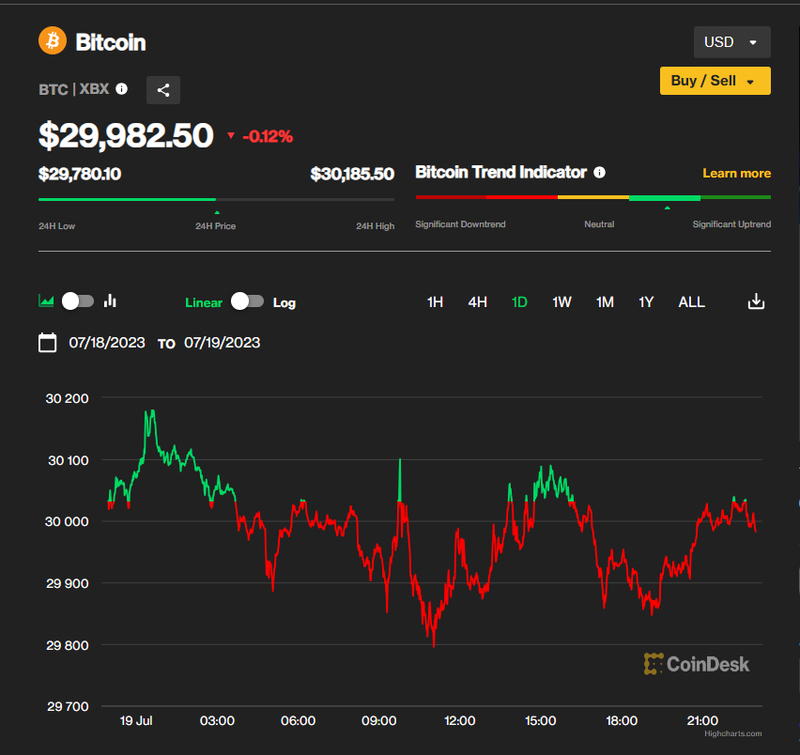Expand the Buy / Sell dropdown

(x=714, y=81)
